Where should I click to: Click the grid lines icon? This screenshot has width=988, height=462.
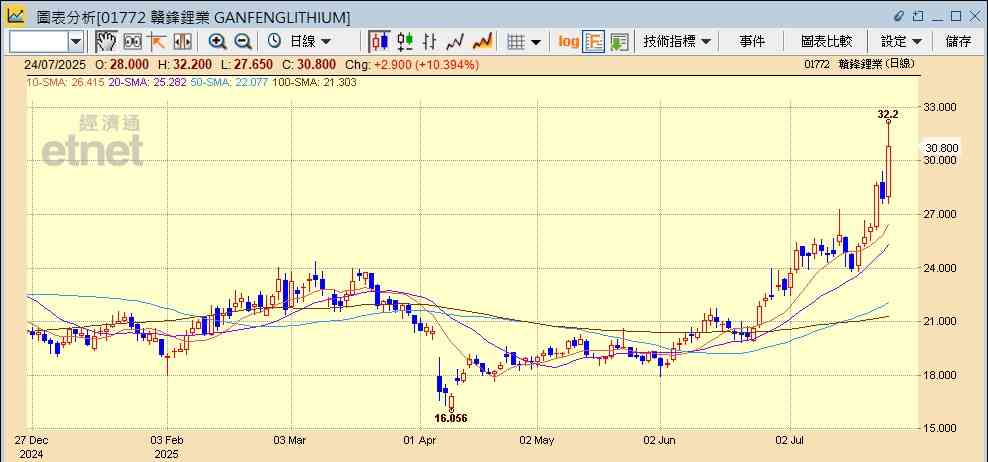click(x=516, y=42)
